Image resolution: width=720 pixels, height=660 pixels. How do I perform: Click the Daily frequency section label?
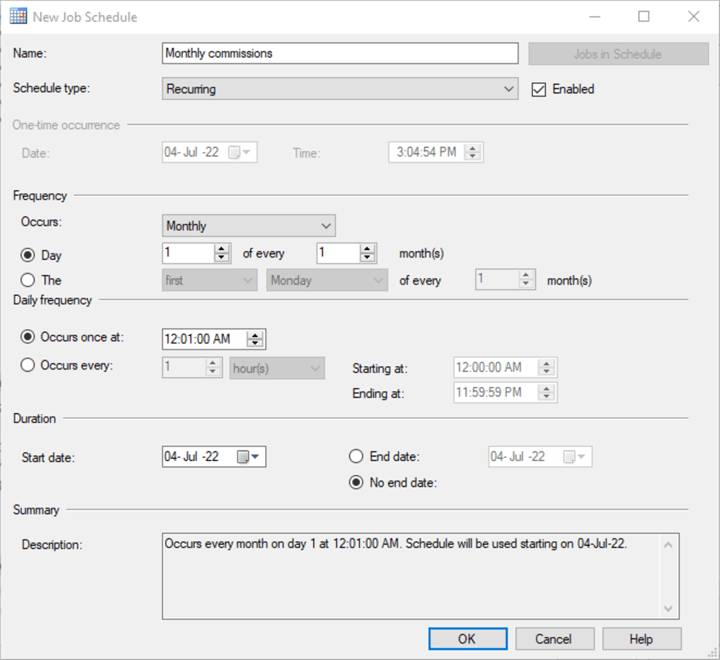pos(52,300)
